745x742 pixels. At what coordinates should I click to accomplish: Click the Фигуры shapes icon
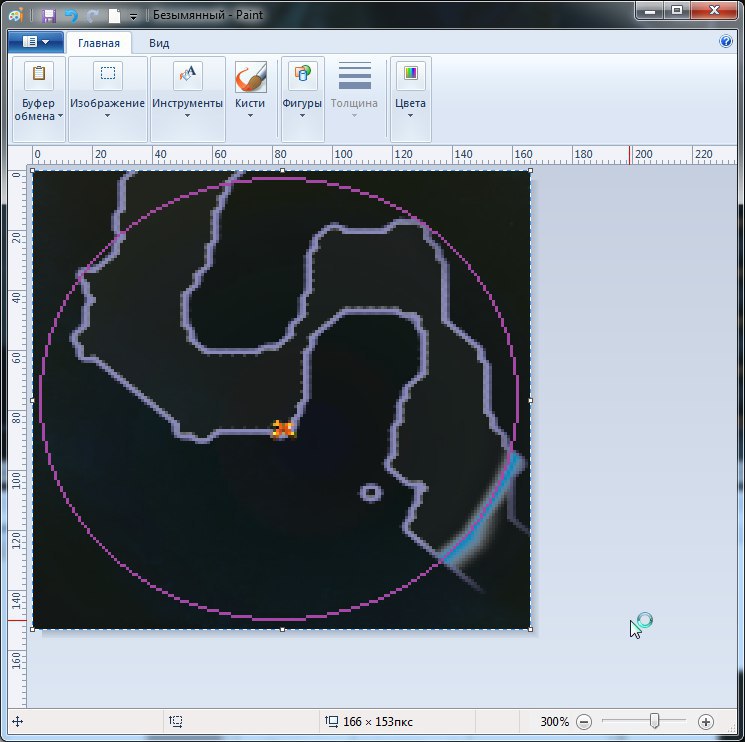[x=303, y=75]
